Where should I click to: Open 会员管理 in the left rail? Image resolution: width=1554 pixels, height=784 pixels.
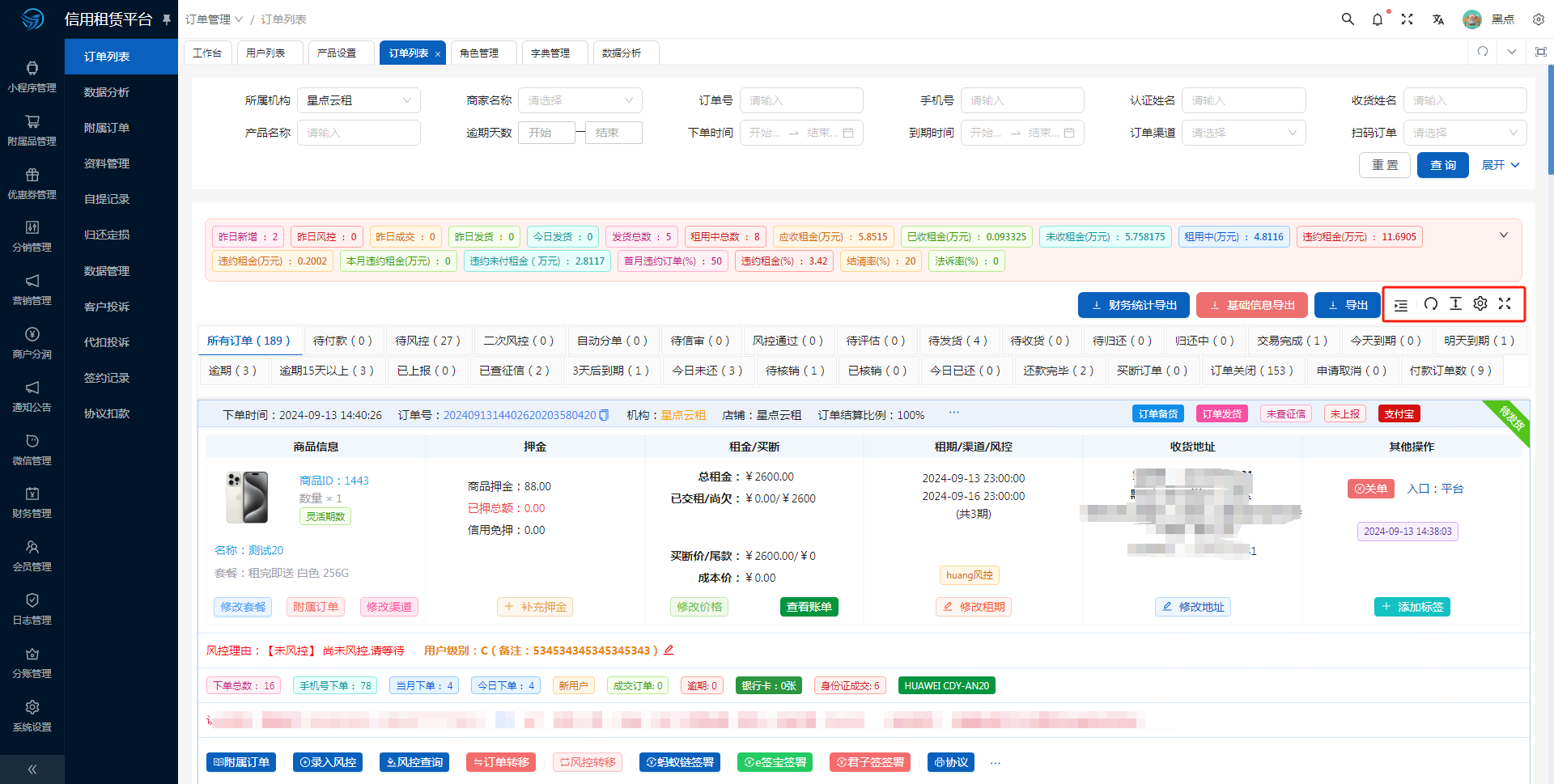32,557
